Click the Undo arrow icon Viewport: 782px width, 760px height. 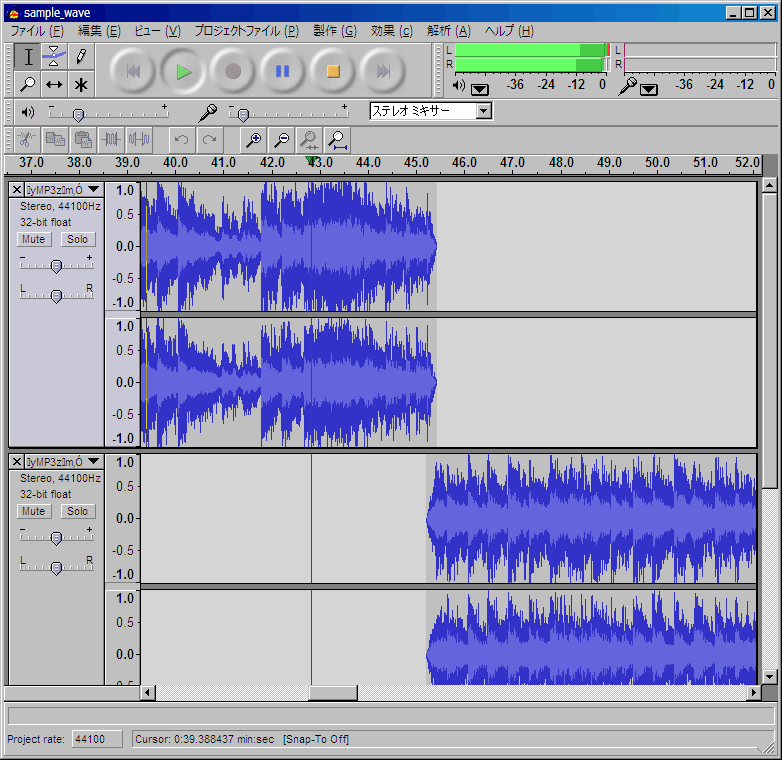pos(182,140)
